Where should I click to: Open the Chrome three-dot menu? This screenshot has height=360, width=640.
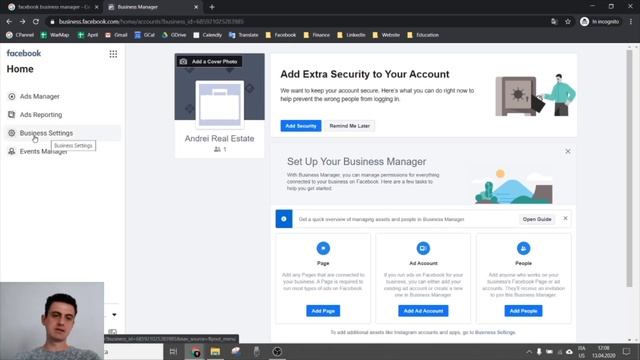click(631, 22)
